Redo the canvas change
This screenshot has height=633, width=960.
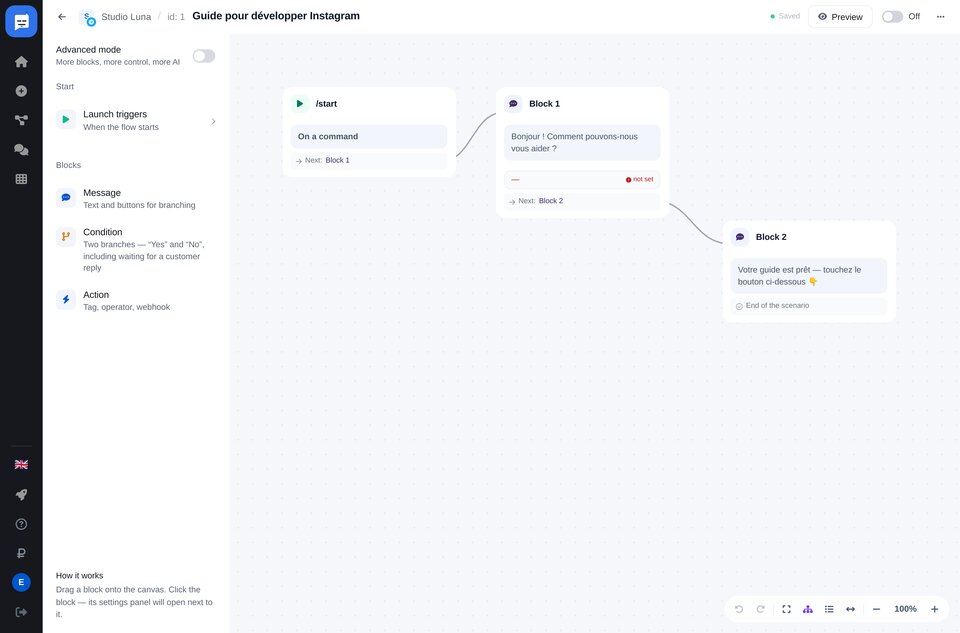click(760, 609)
